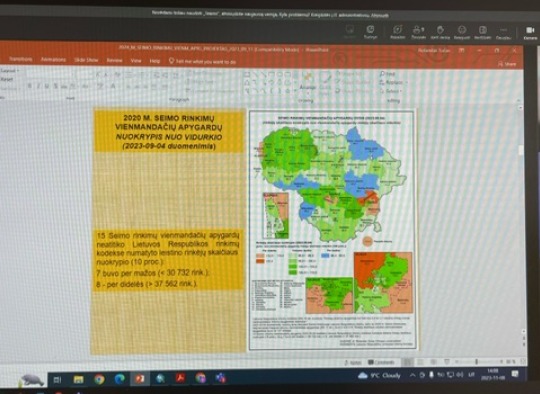Open Adobe Acrobat from the taskbar

[180, 378]
